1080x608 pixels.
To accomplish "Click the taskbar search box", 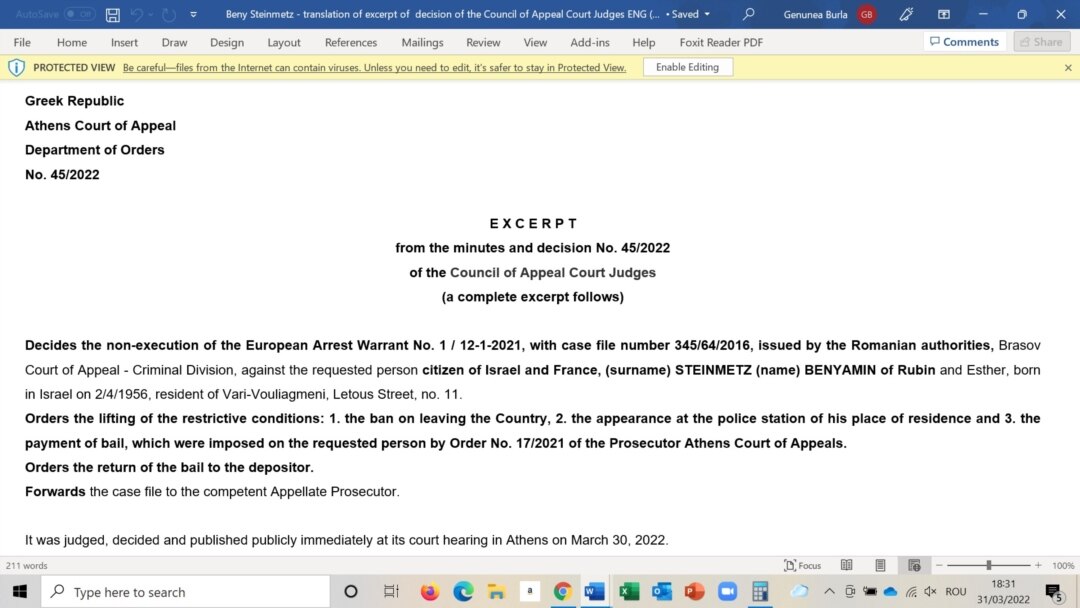I will tap(186, 591).
